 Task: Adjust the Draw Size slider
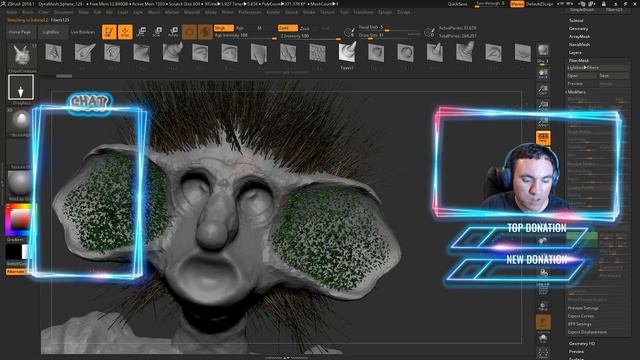pyautogui.click(x=389, y=35)
